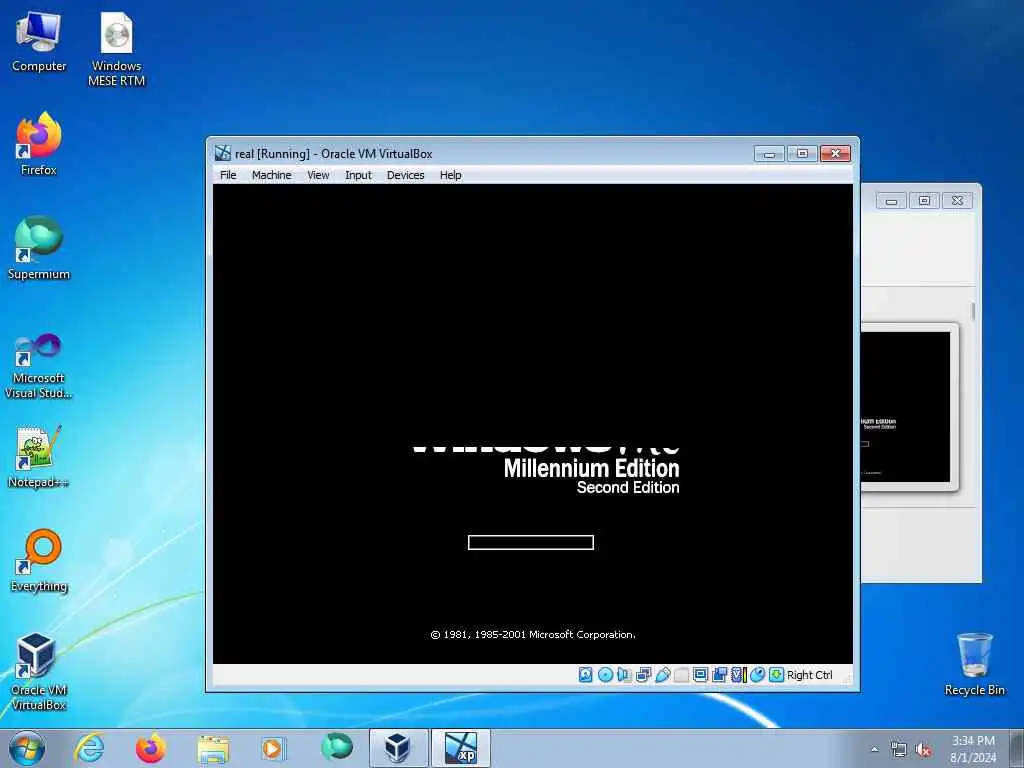Viewport: 1024px width, 768px height.
Task: Click the VirtualBox icon in the VM title bar
Action: [x=223, y=153]
